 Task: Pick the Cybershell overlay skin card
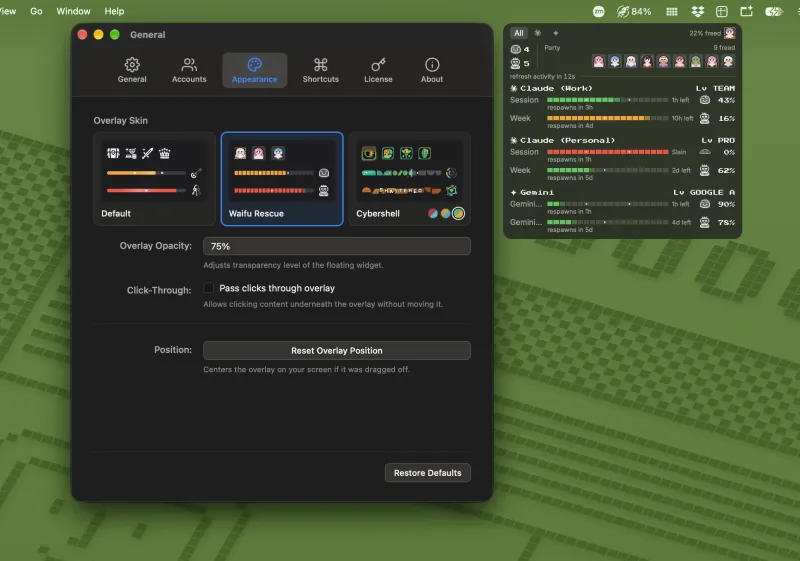click(x=409, y=178)
